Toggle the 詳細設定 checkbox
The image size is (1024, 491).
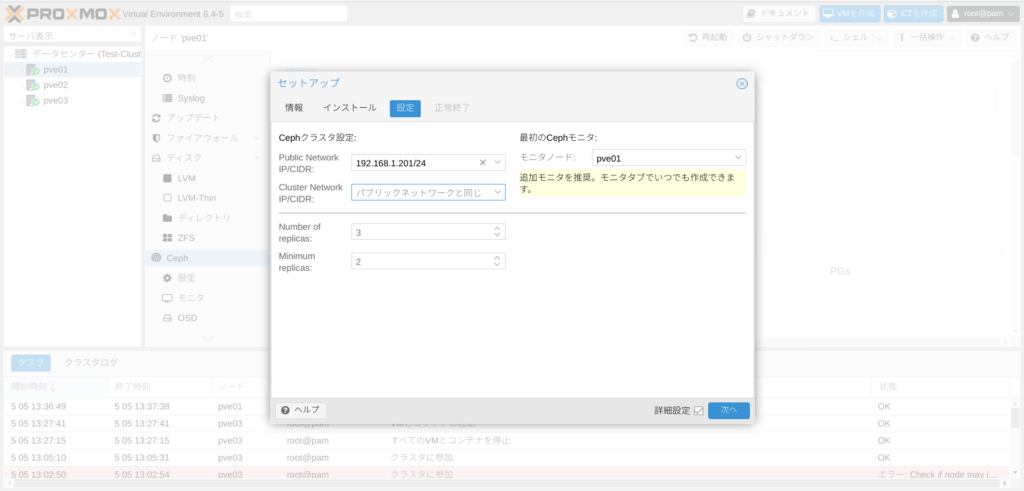(x=699, y=411)
